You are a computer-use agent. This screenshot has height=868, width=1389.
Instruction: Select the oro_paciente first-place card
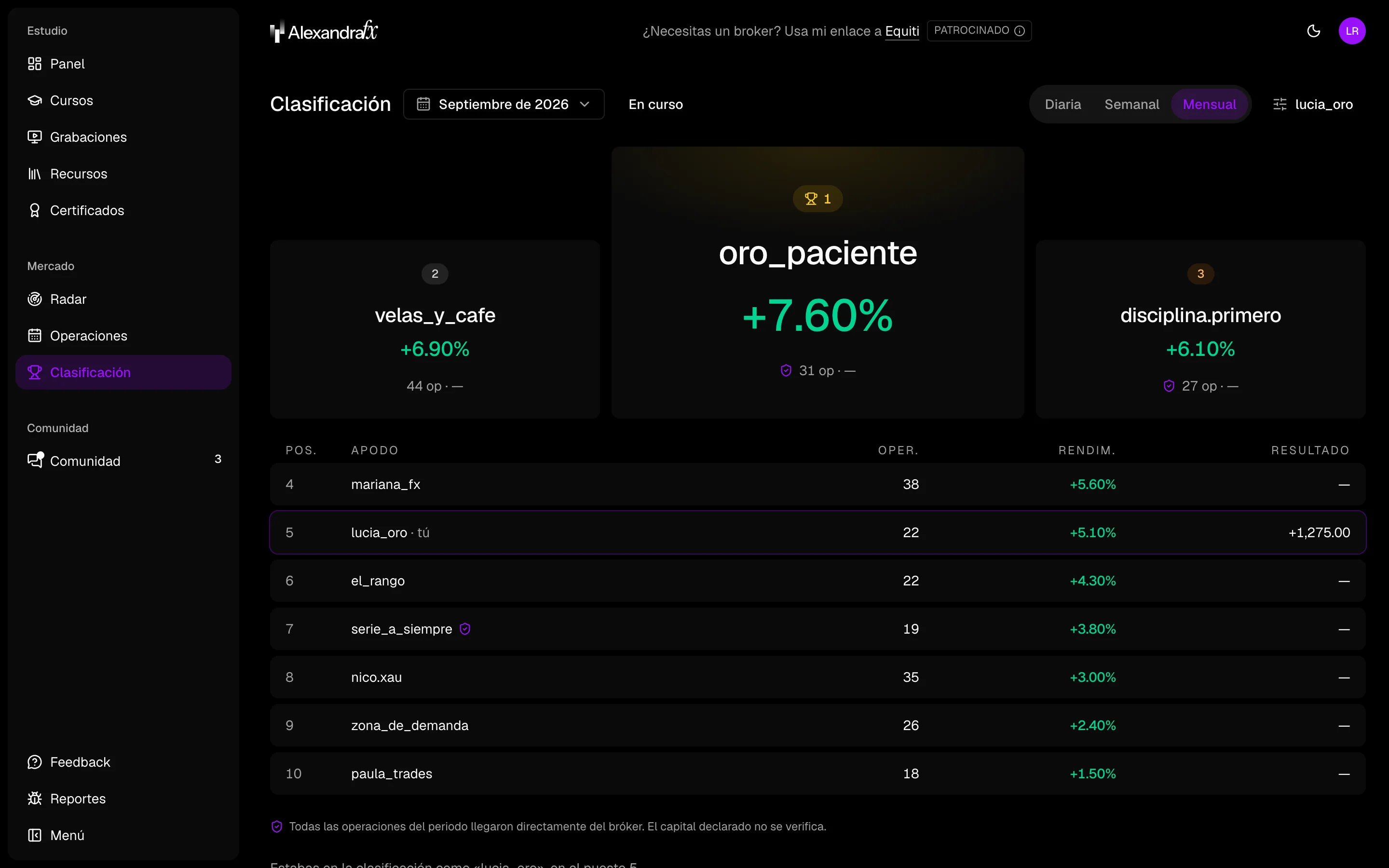click(x=817, y=283)
